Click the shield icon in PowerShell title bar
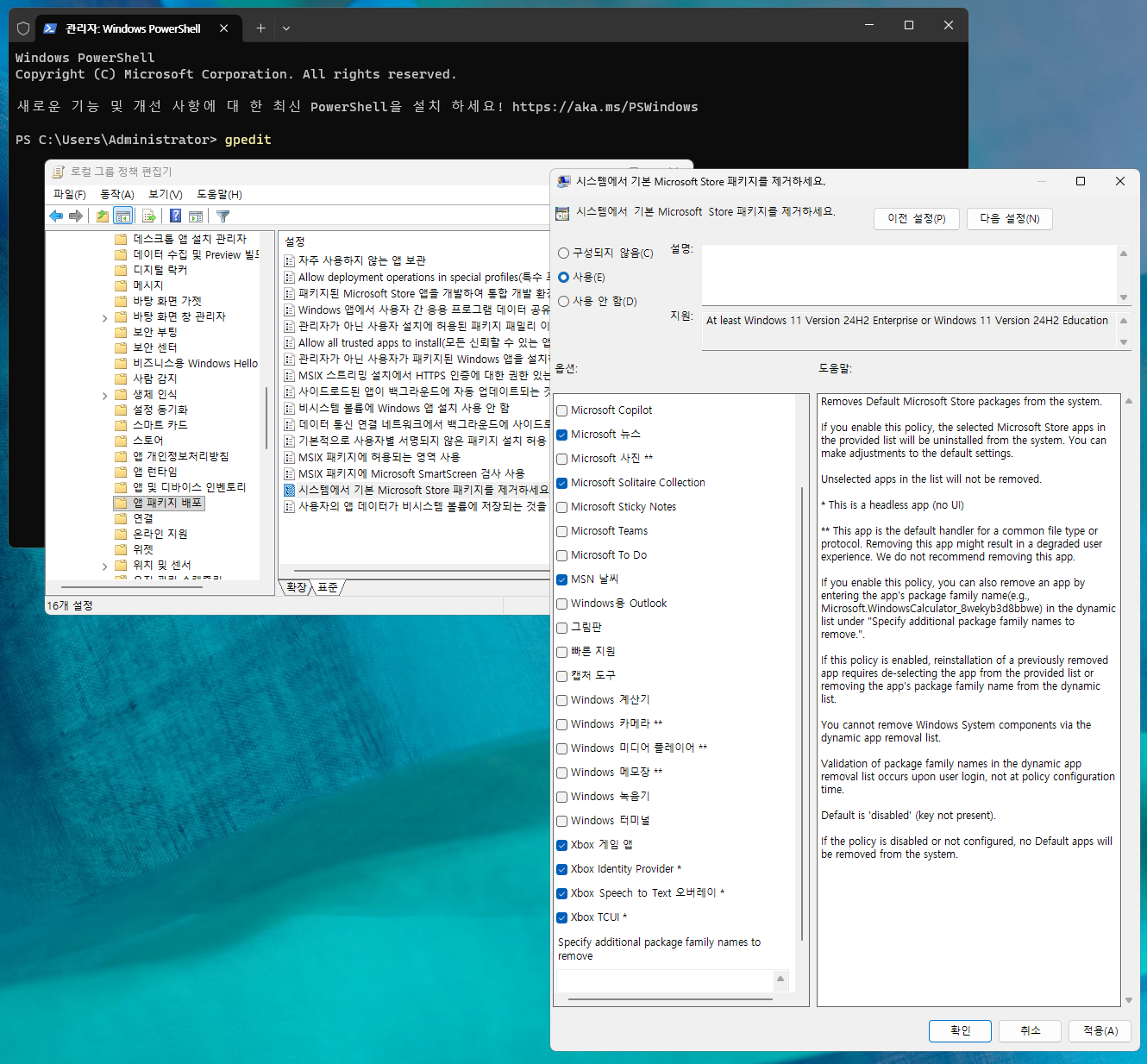The height and width of the screenshot is (1064, 1147). coord(23,28)
